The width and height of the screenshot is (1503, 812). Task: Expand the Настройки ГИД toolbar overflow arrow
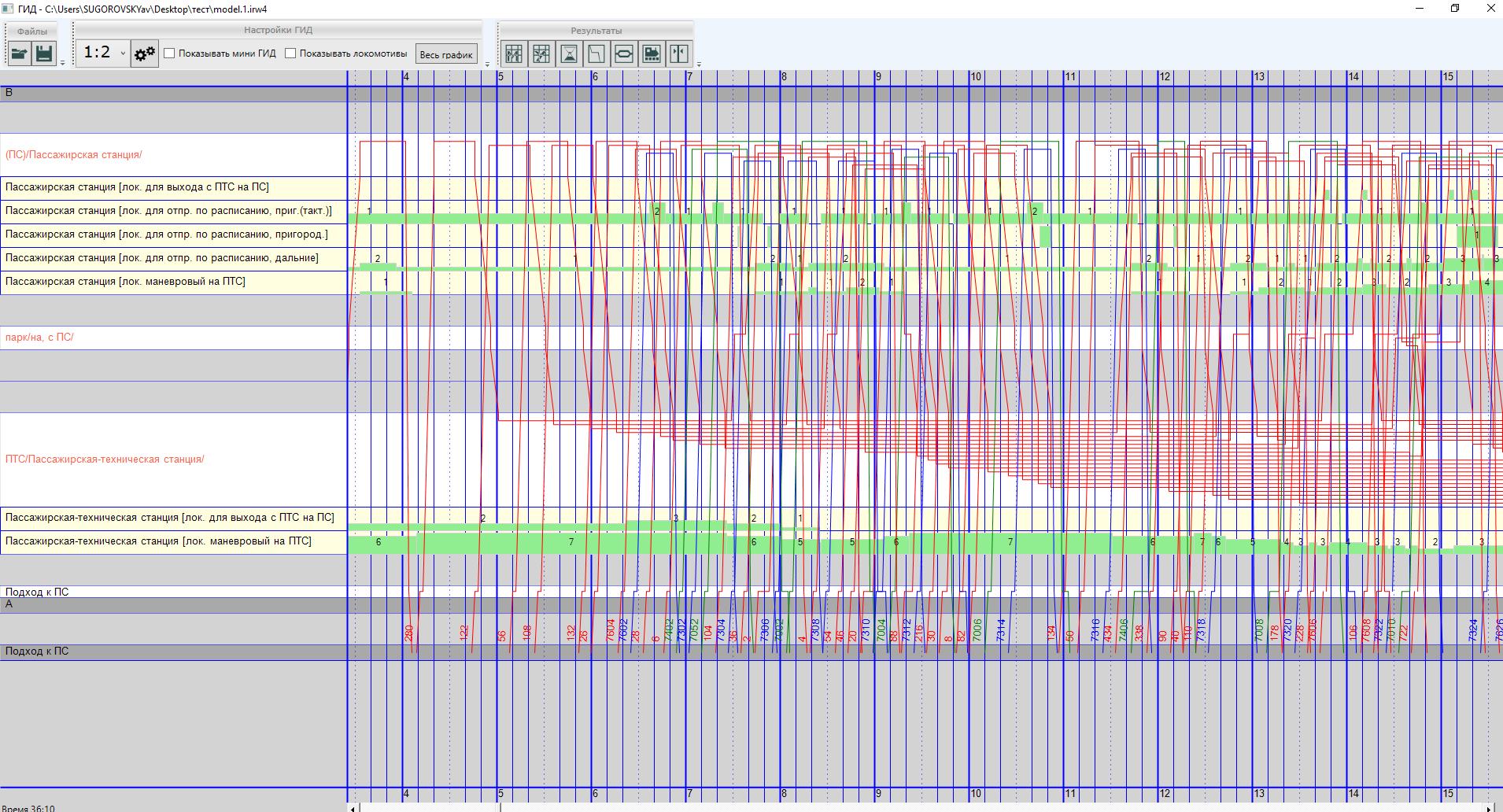click(487, 64)
